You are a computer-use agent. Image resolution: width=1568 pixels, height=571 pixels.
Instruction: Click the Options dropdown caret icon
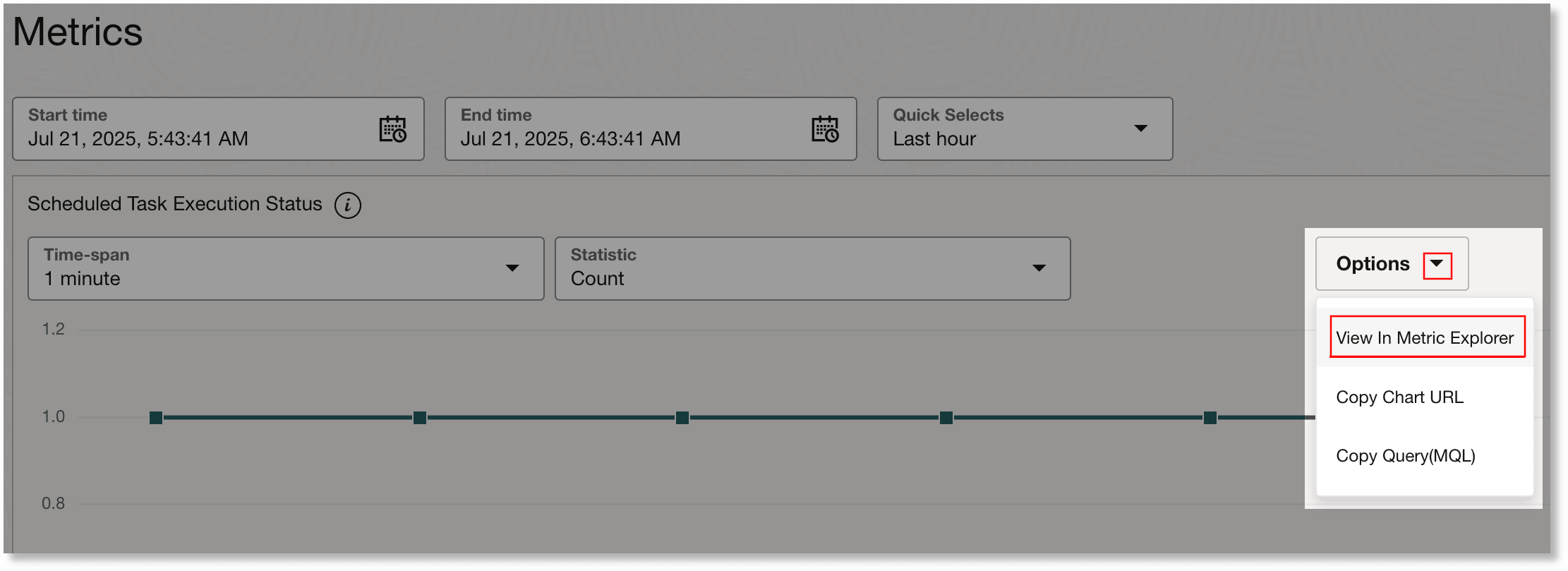click(x=1437, y=264)
